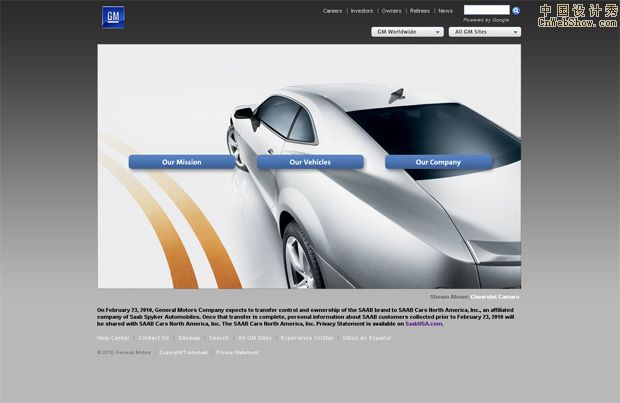Click the '© 2010 General Motors' text

(124, 352)
